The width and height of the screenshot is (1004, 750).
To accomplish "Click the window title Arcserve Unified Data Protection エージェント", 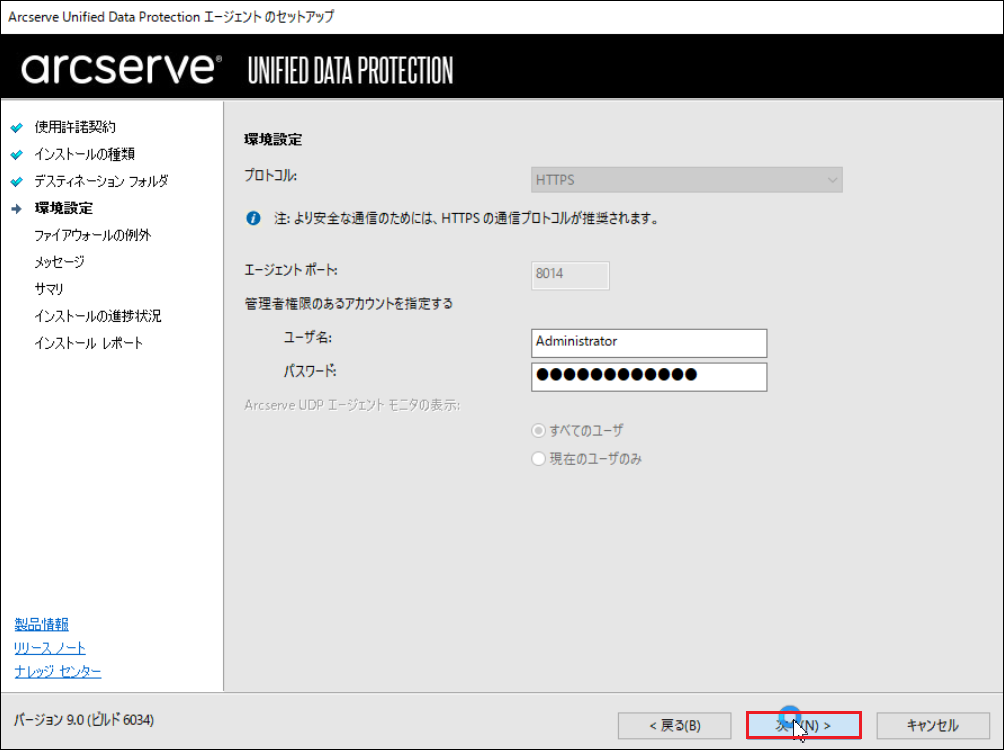I will [171, 17].
